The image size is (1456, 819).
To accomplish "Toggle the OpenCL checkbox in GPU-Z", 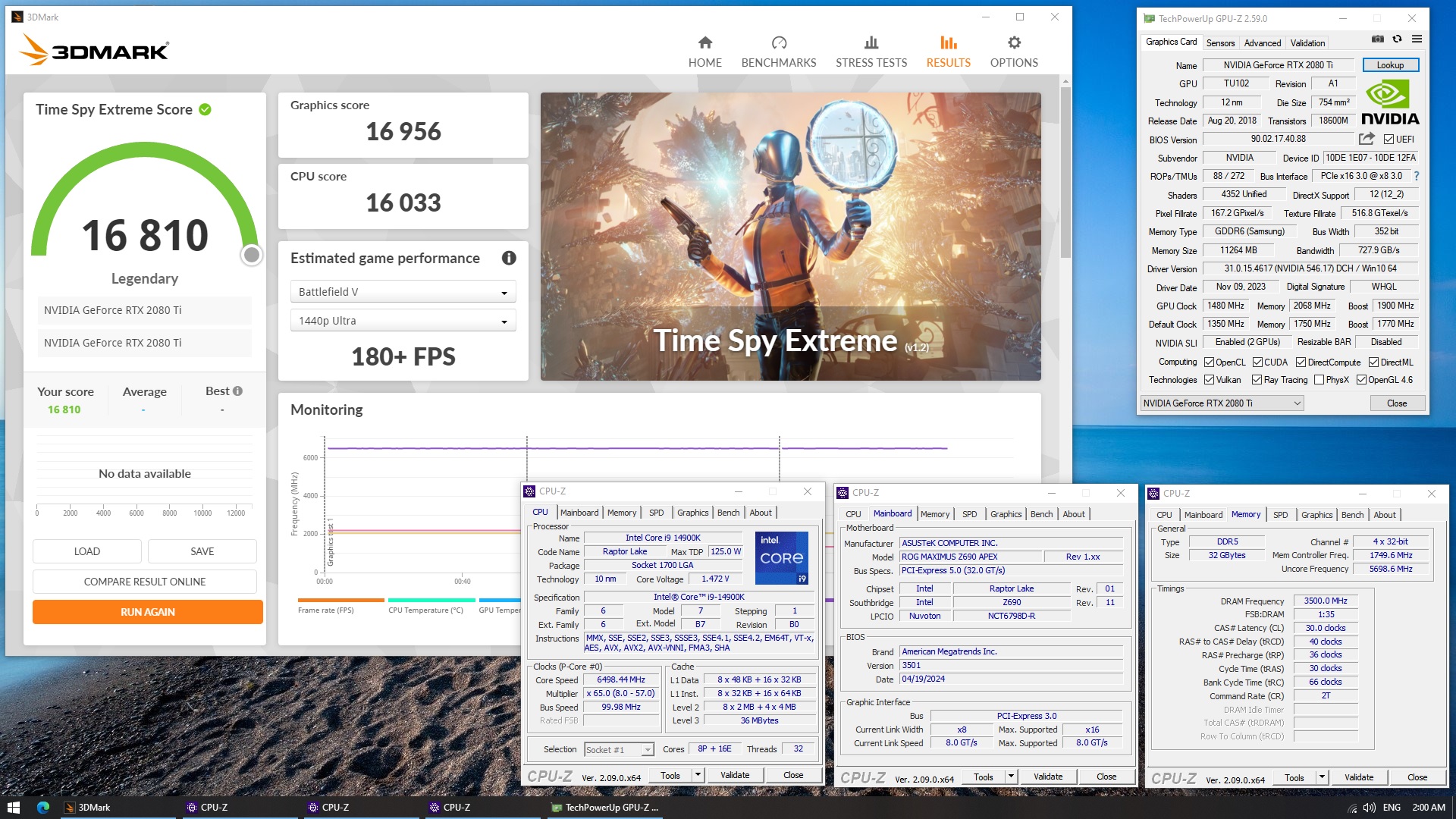I will coord(1210,362).
